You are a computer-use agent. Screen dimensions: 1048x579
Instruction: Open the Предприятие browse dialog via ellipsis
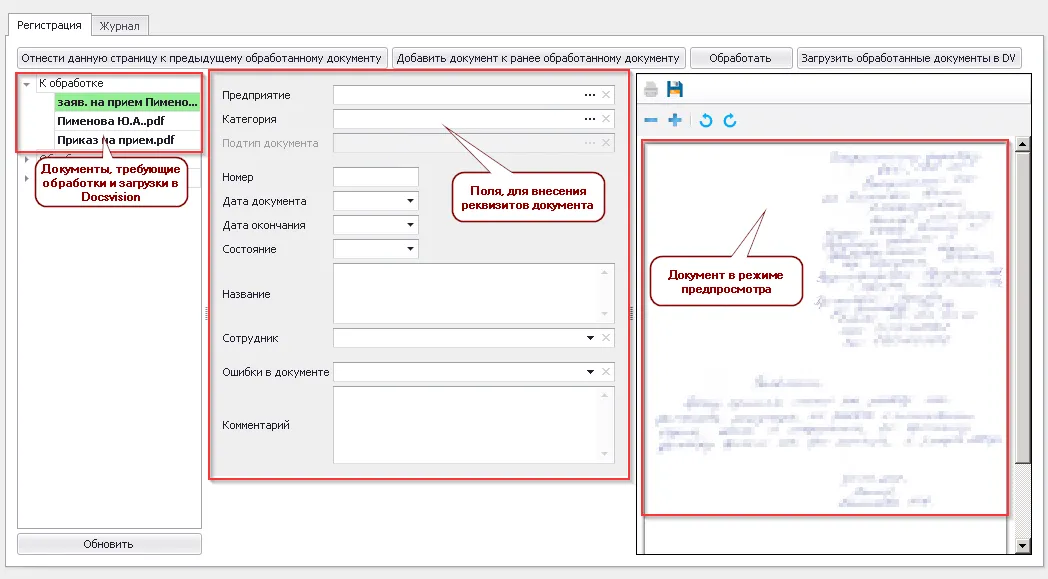(590, 95)
